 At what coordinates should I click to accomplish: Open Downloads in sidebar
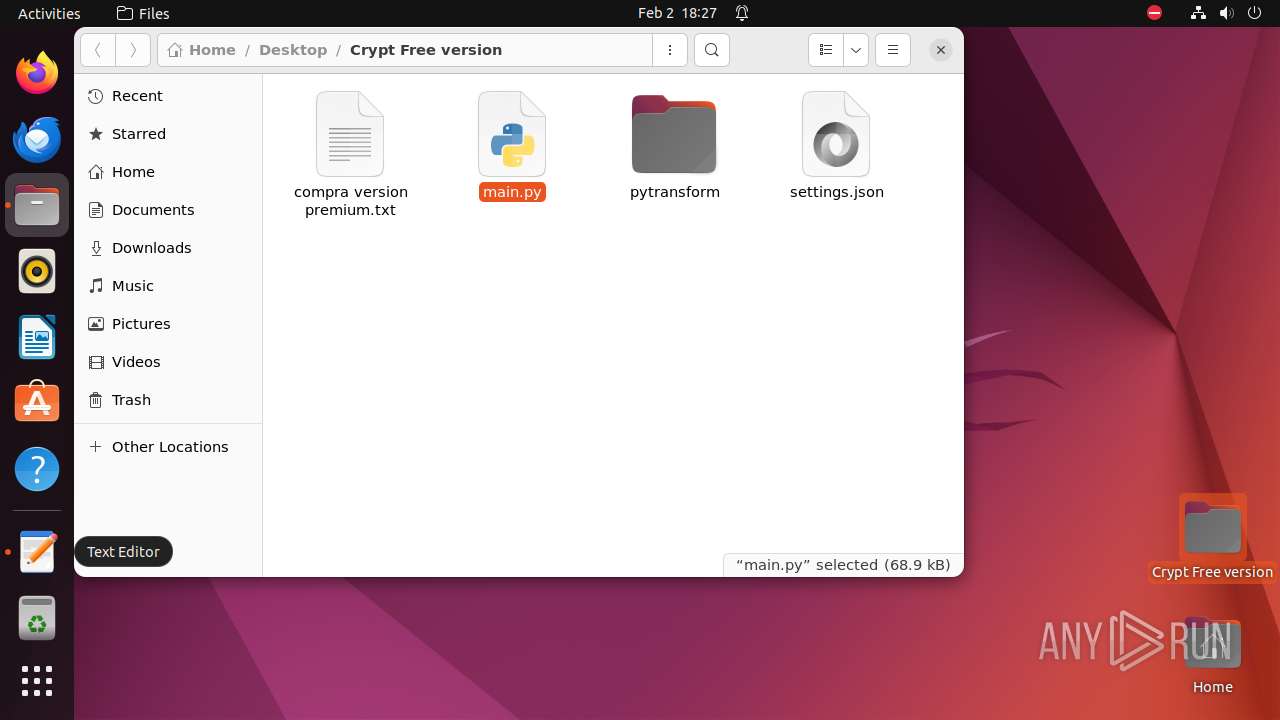pos(168,248)
